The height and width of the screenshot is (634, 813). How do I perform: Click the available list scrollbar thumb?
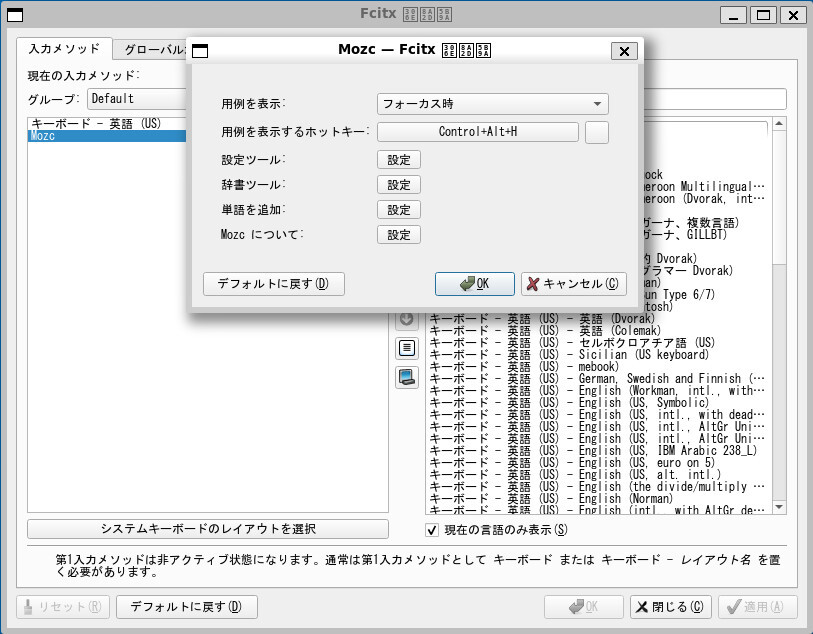pos(779,197)
